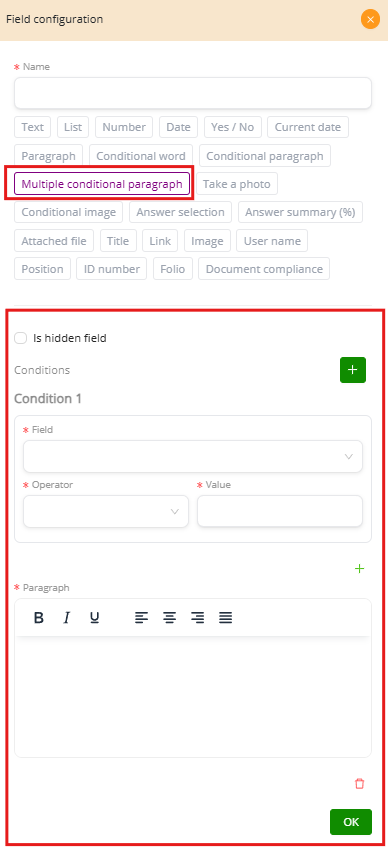Confirm with the OK button
Screen dimensions: 388x851
[x=351, y=822]
